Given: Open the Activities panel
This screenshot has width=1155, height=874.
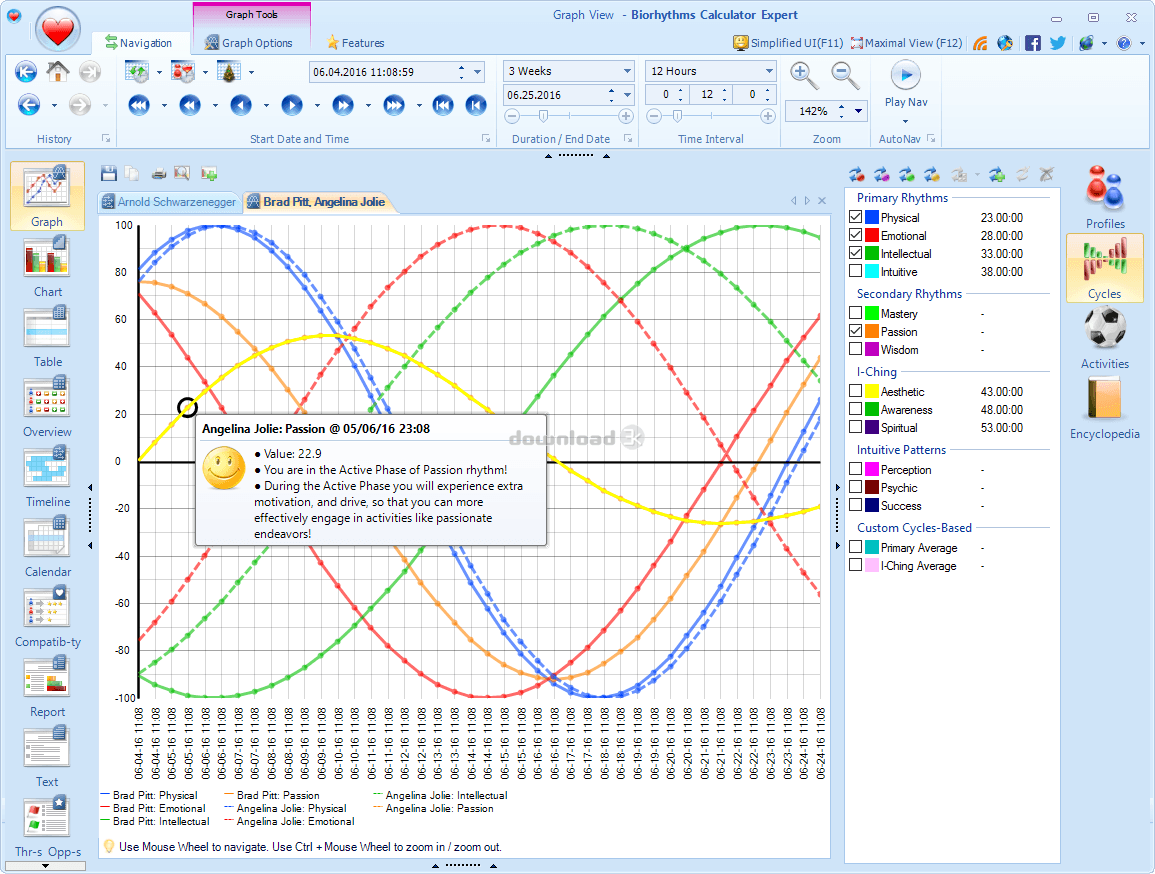Looking at the screenshot, I should tap(1105, 338).
